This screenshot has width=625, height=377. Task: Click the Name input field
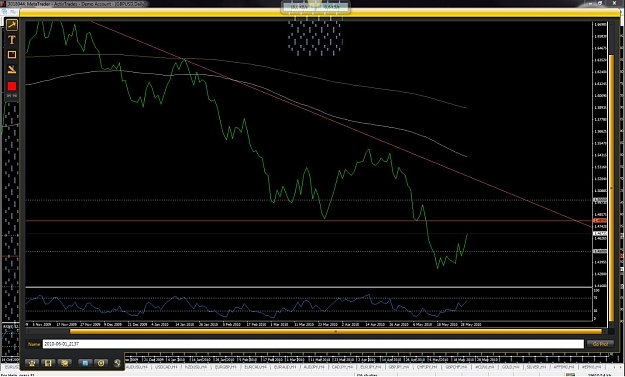(x=313, y=344)
